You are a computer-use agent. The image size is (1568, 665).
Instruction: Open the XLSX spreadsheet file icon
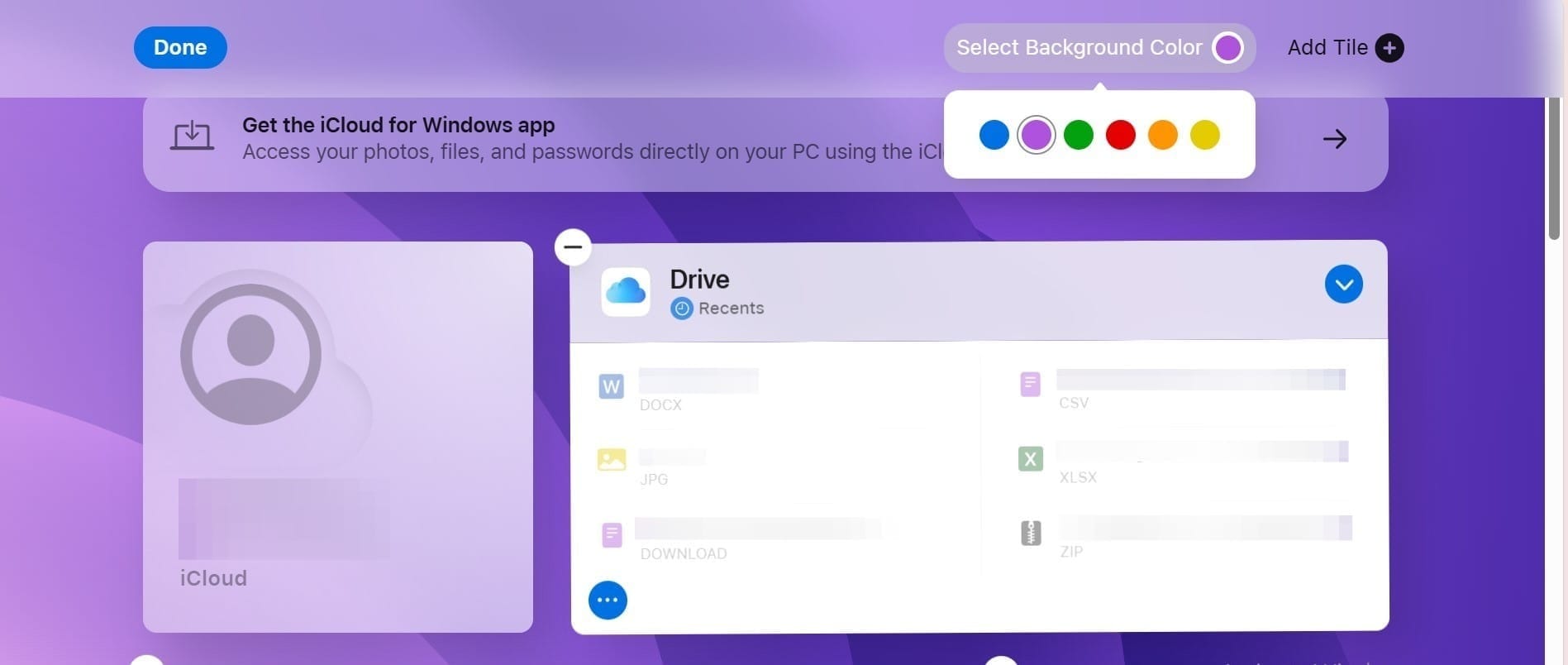tap(1030, 458)
